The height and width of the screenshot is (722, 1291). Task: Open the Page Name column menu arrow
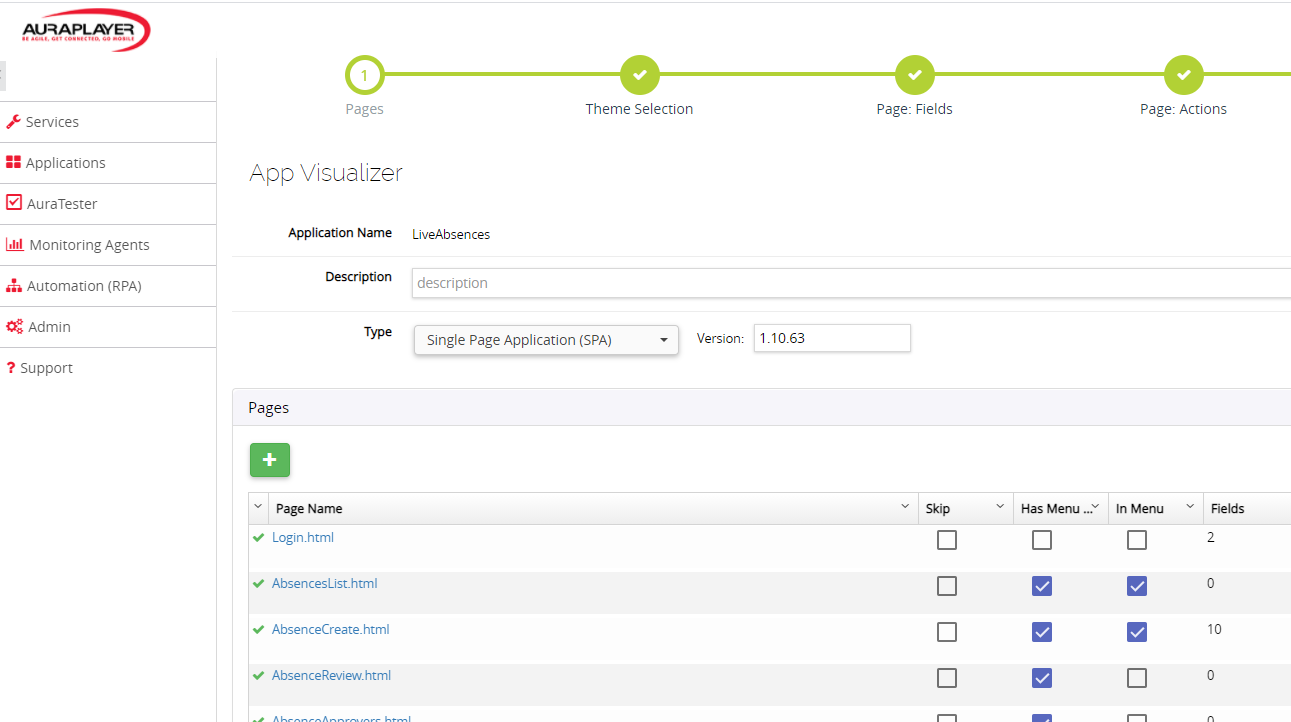(905, 507)
